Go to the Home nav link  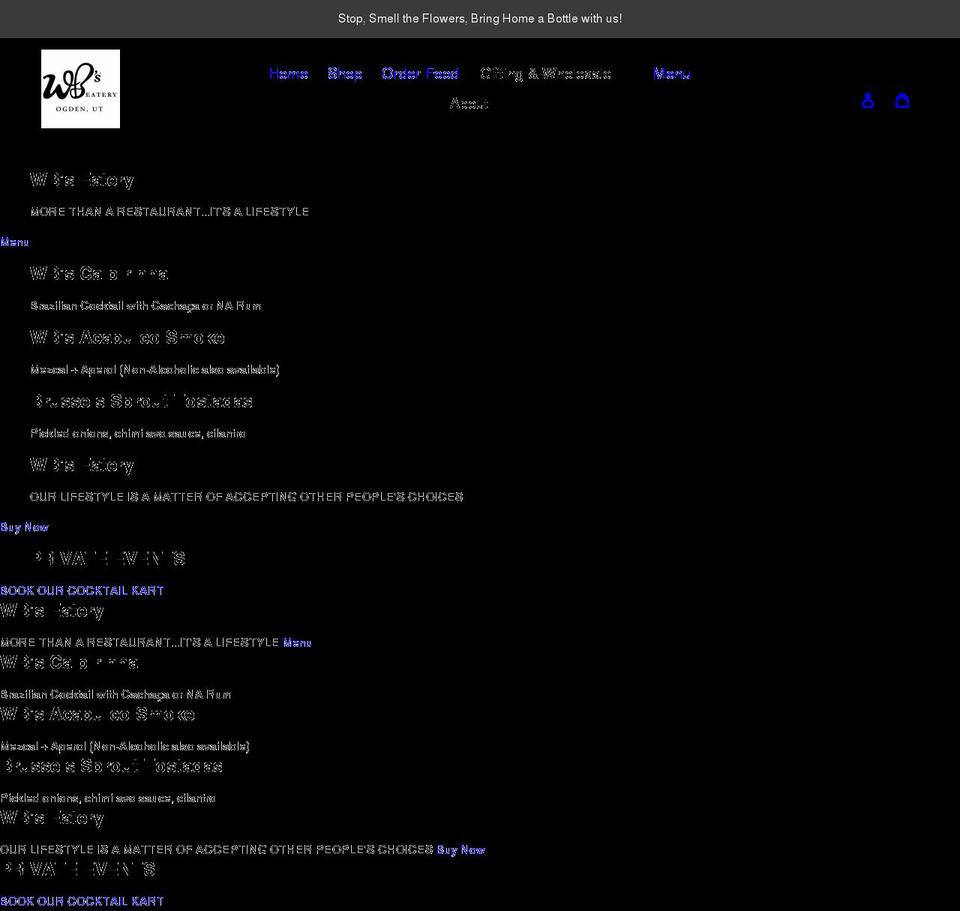(x=288, y=73)
